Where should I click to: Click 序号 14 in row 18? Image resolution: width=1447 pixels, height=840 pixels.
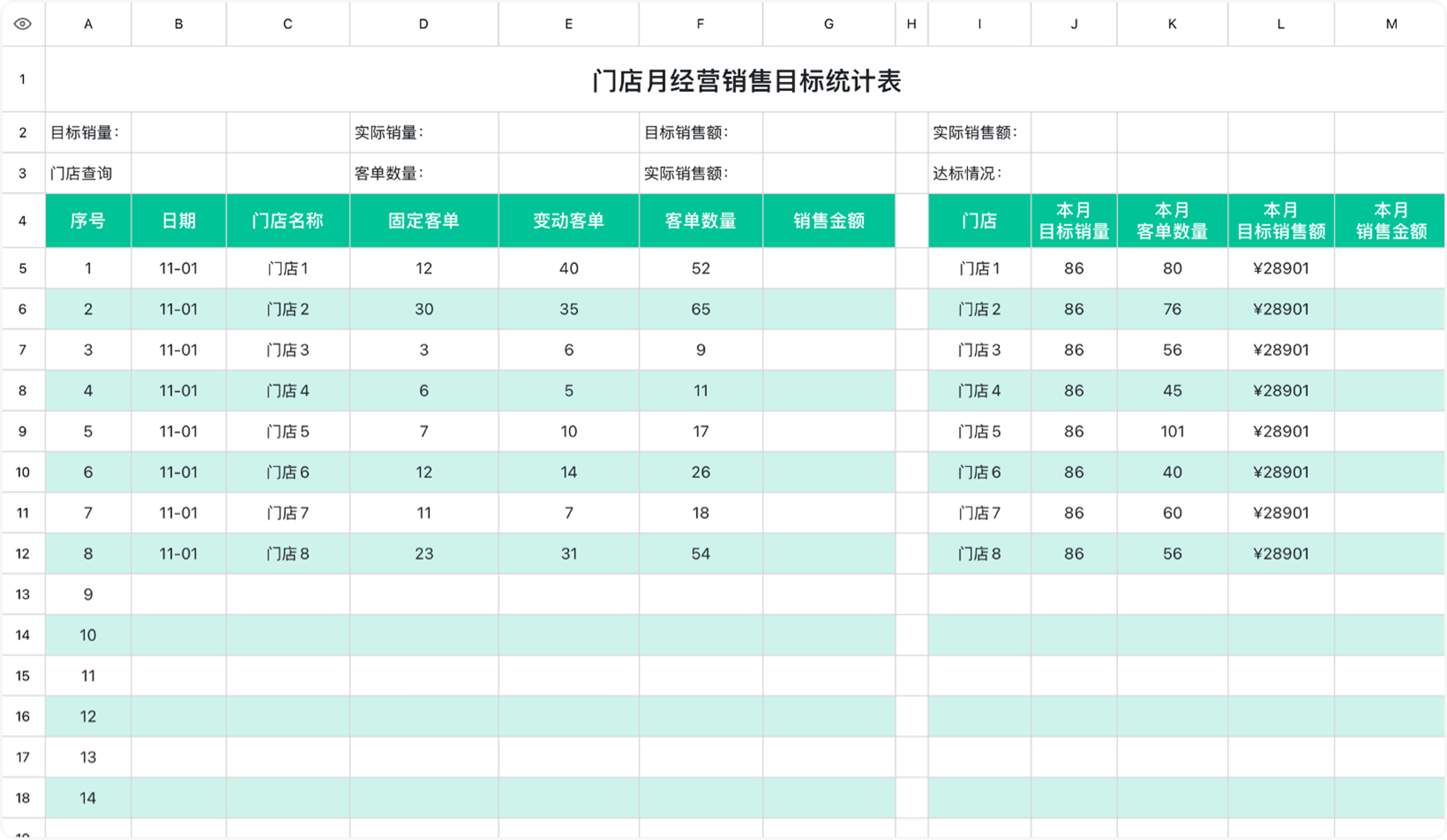(x=88, y=798)
